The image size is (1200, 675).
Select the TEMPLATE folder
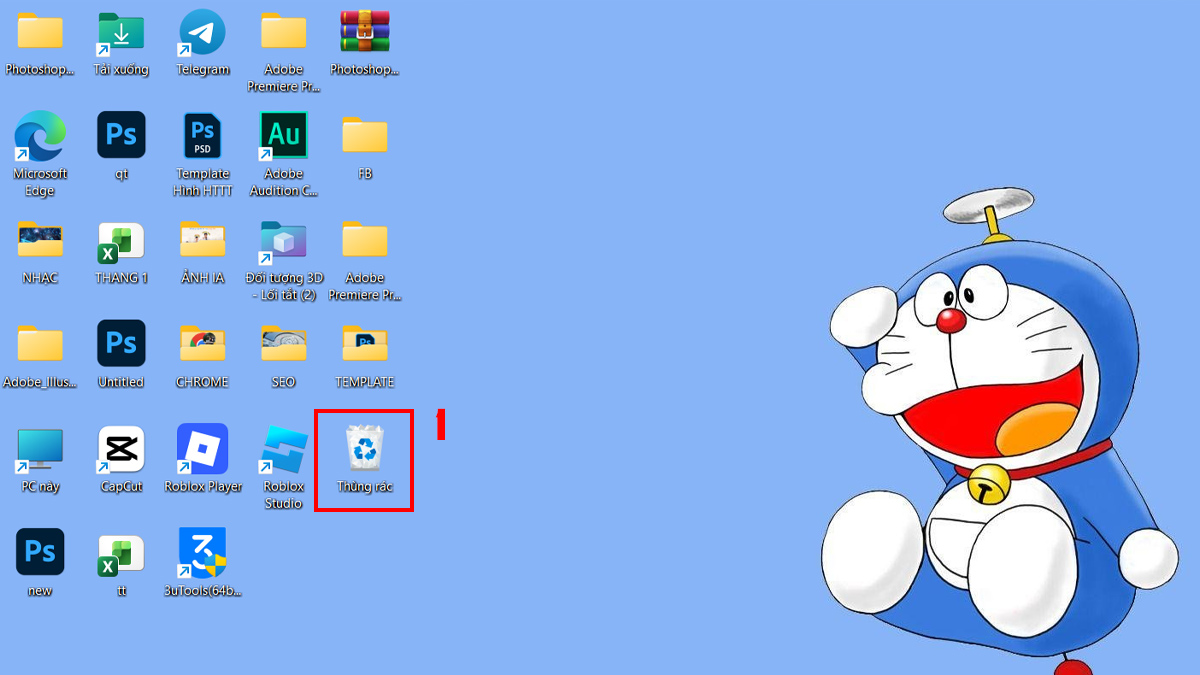click(x=365, y=344)
